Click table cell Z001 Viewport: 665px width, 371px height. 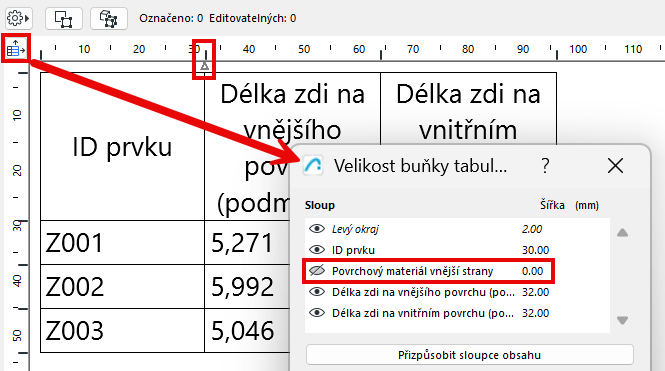click(x=123, y=243)
